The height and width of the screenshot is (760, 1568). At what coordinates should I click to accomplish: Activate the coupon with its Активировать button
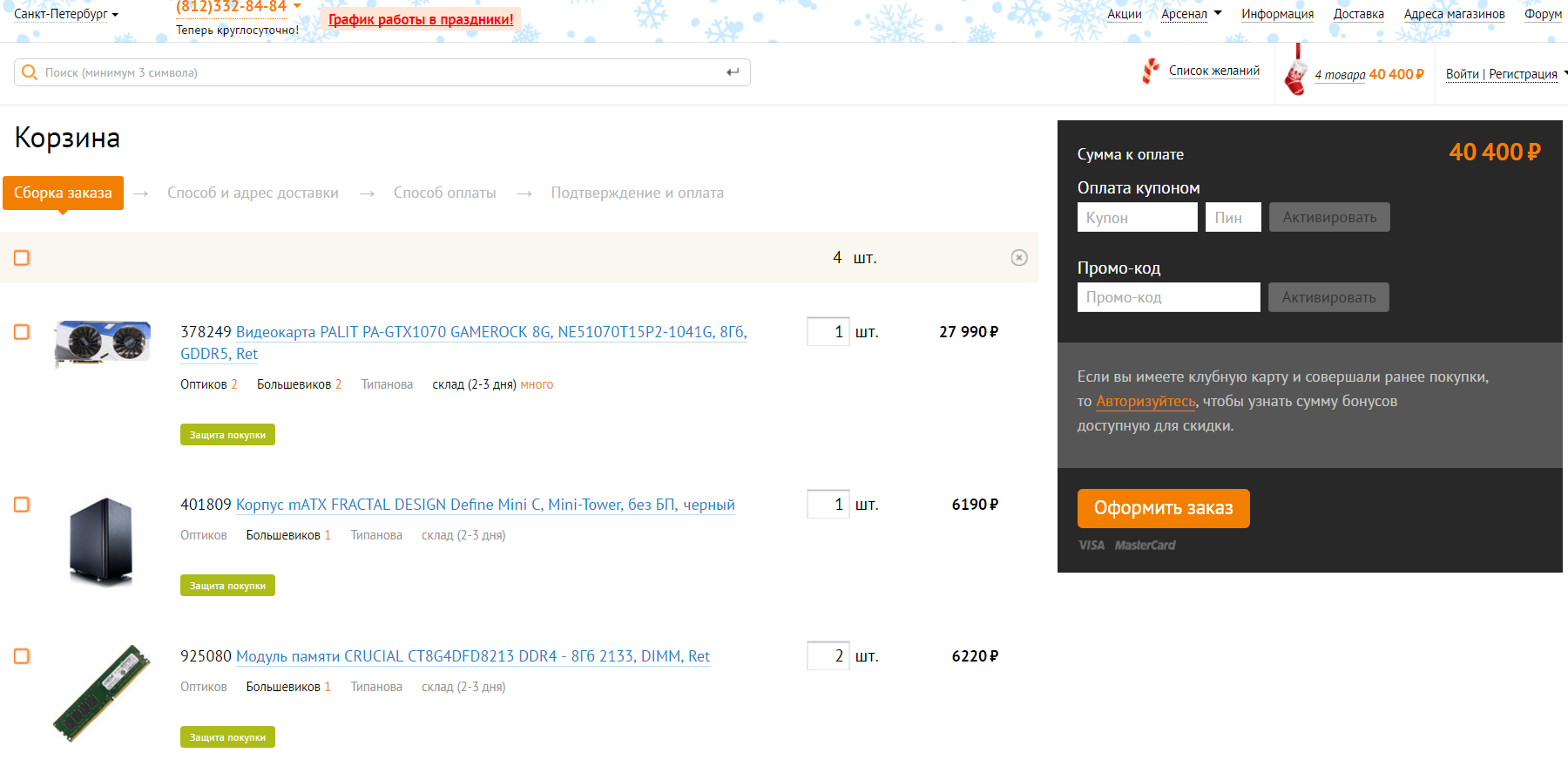(x=1329, y=217)
